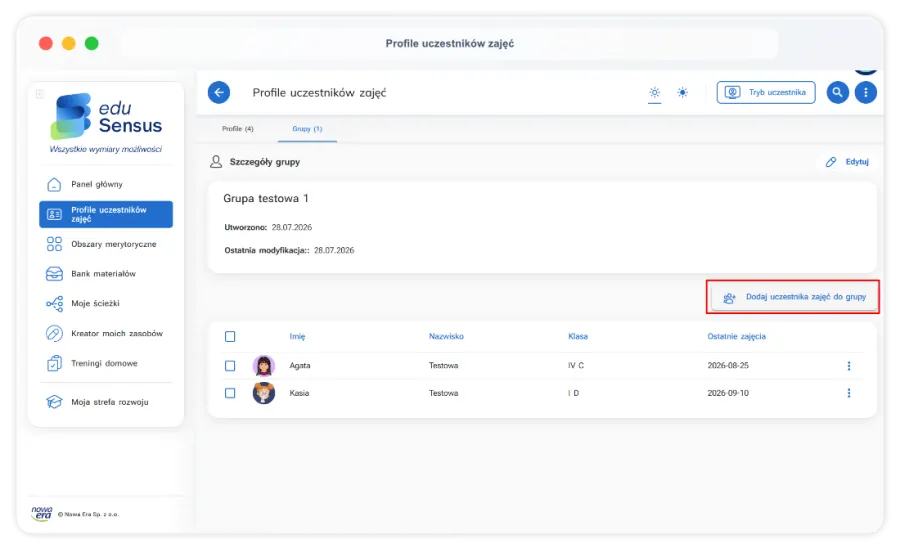Click the Szczegóły grupy heading

click(265, 162)
